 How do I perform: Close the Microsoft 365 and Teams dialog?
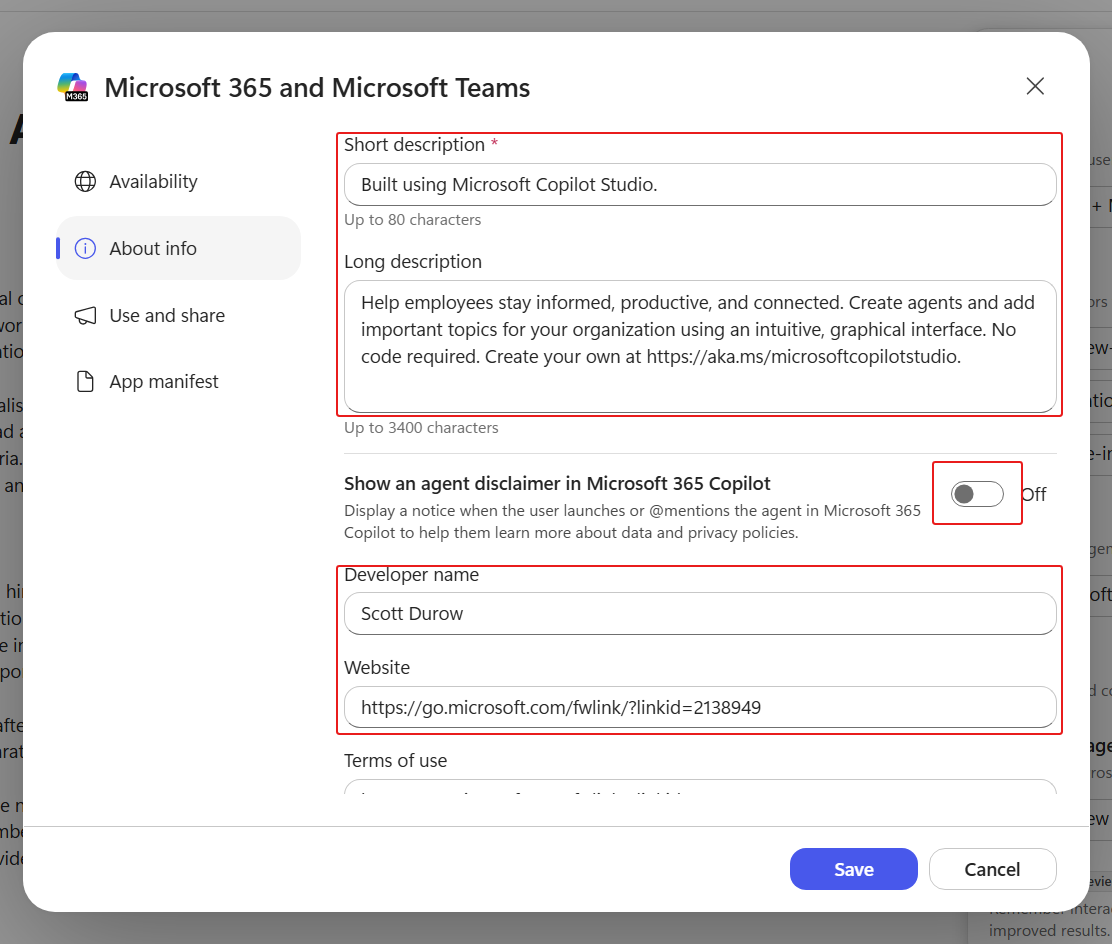(1035, 87)
